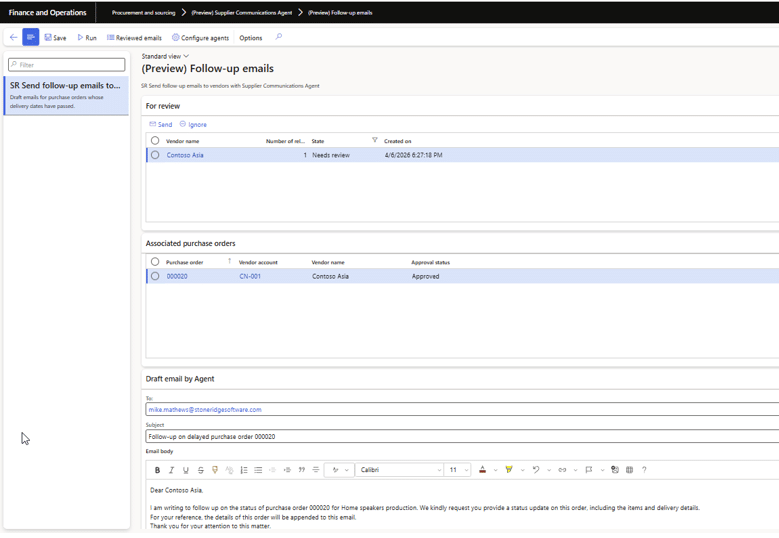Screen dimensions: 779x538
Task: Open the Contoso Asia vendor link
Action: pyautogui.click(x=185, y=155)
